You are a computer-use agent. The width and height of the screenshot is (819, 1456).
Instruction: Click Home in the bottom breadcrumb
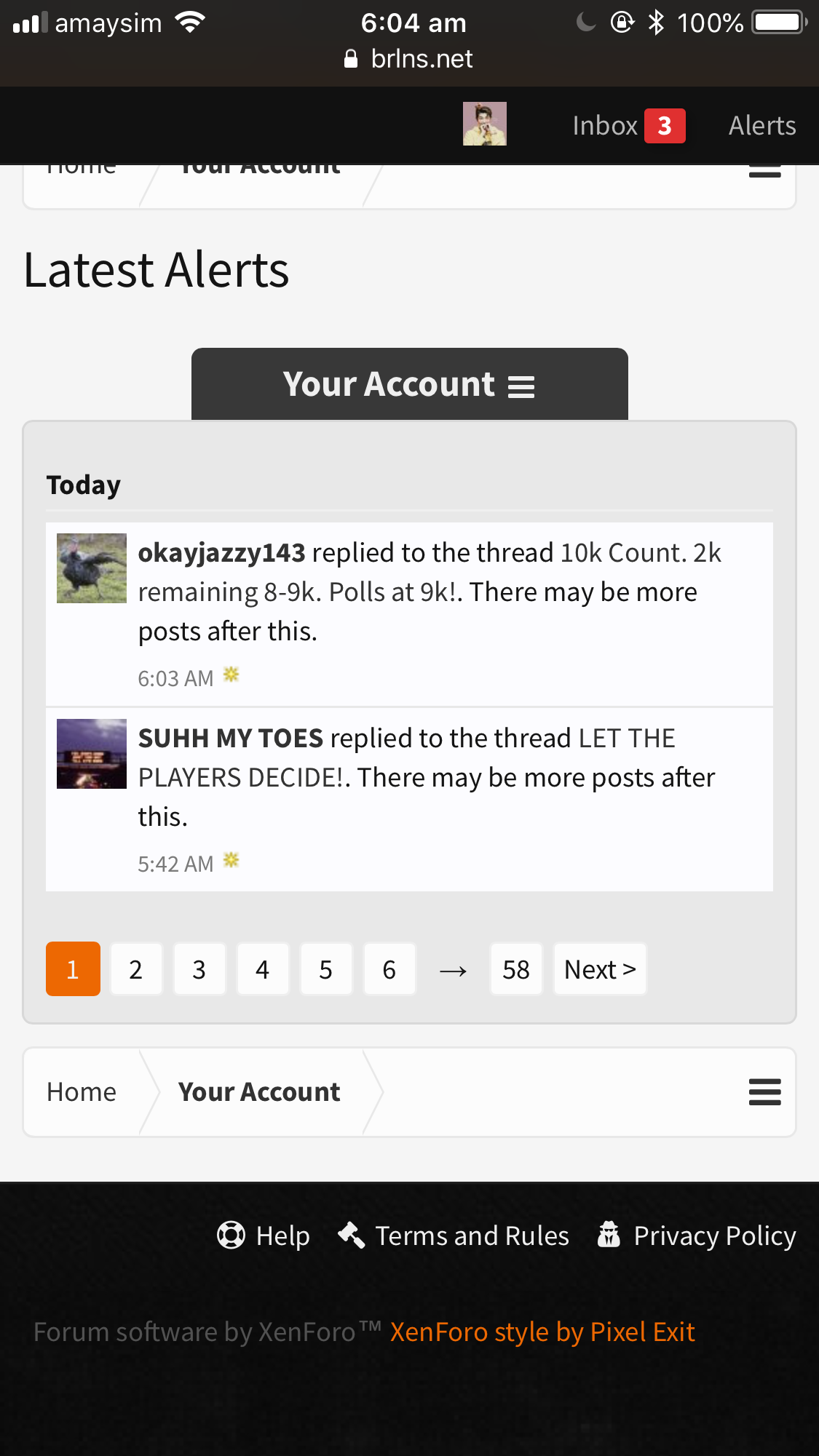(x=82, y=1092)
